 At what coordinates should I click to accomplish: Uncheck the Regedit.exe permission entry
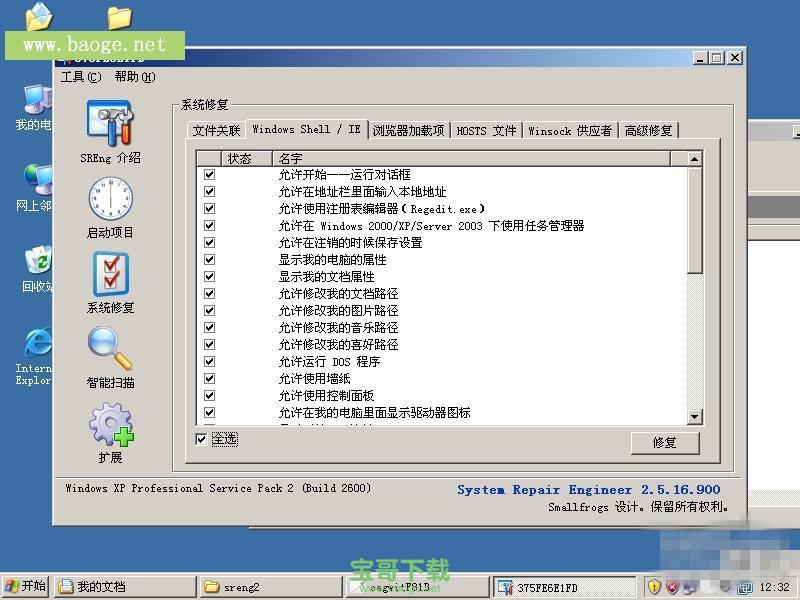(208, 208)
